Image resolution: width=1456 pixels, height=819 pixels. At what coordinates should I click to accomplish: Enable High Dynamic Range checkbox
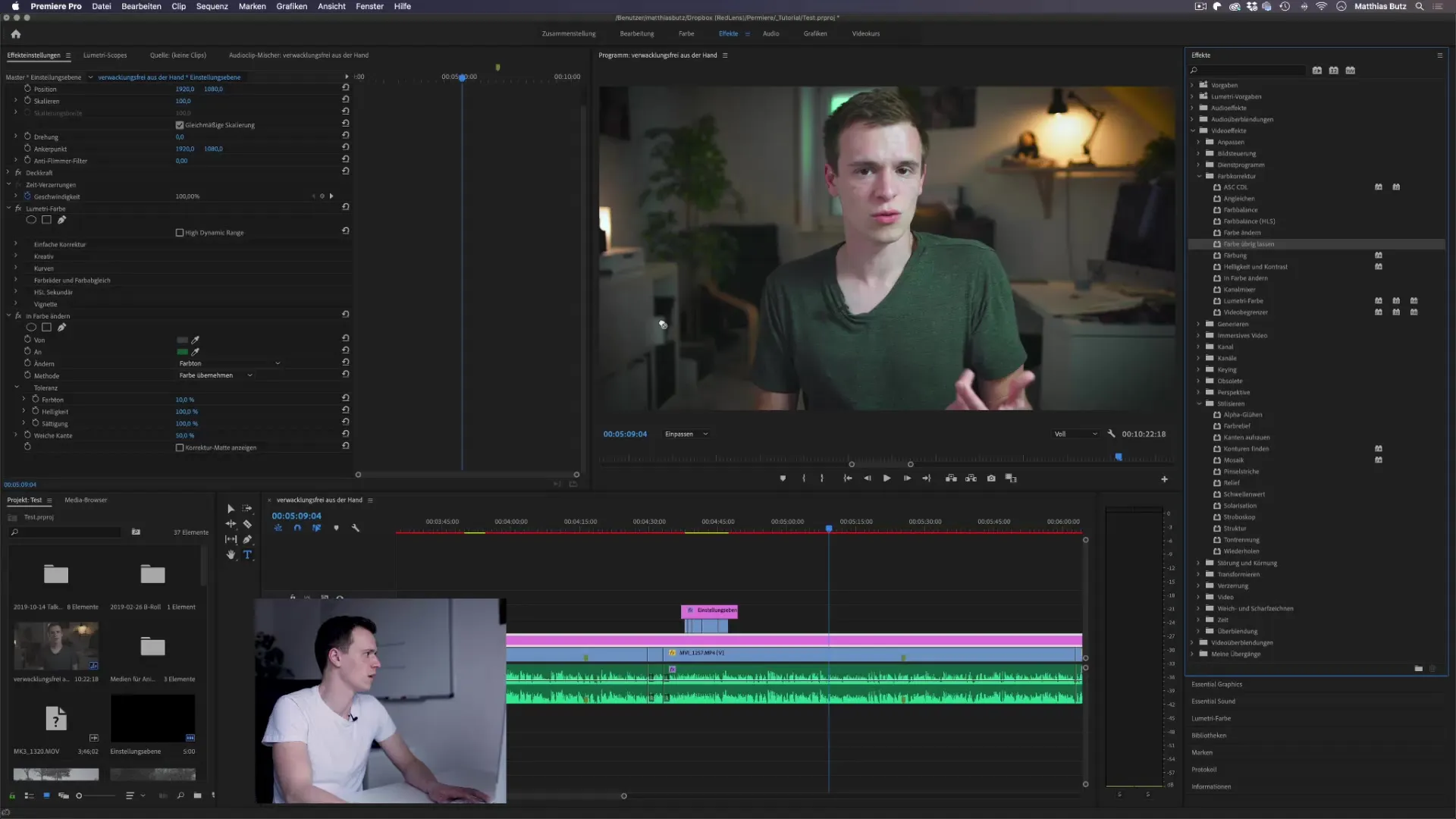180,233
